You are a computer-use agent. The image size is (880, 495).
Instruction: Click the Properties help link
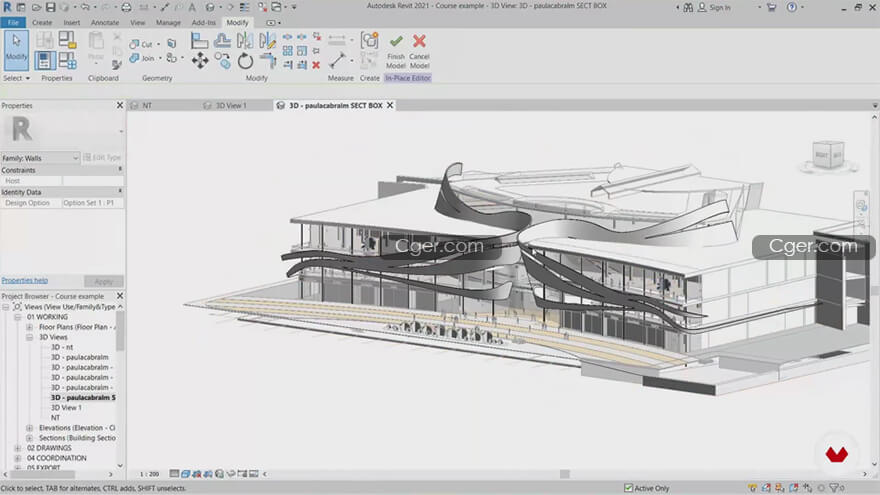pyautogui.click(x=25, y=281)
